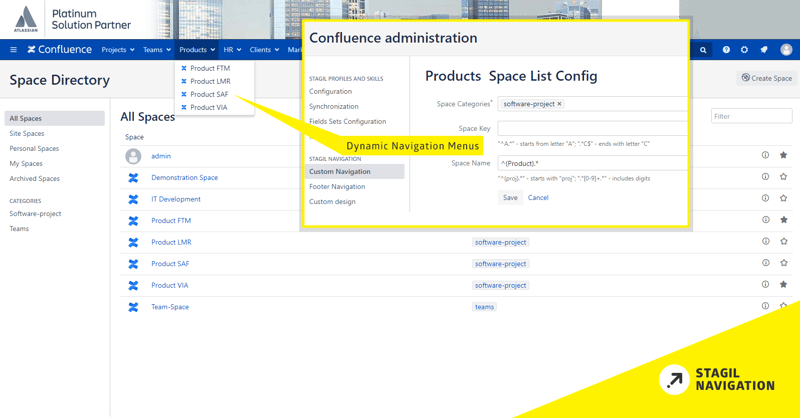The height and width of the screenshot is (418, 800).
Task: Toggle favorite star for Product VIA
Action: (784, 284)
